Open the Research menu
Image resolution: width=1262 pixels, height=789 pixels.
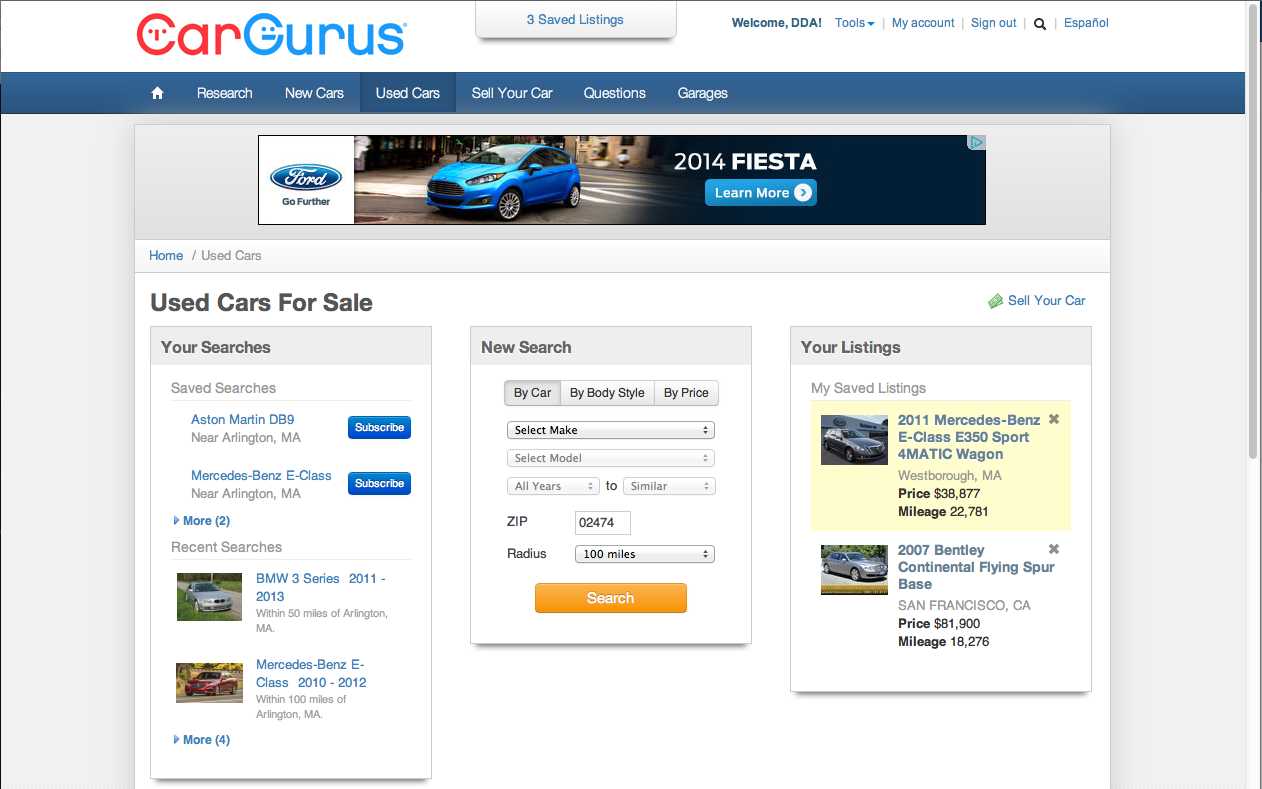[224, 93]
